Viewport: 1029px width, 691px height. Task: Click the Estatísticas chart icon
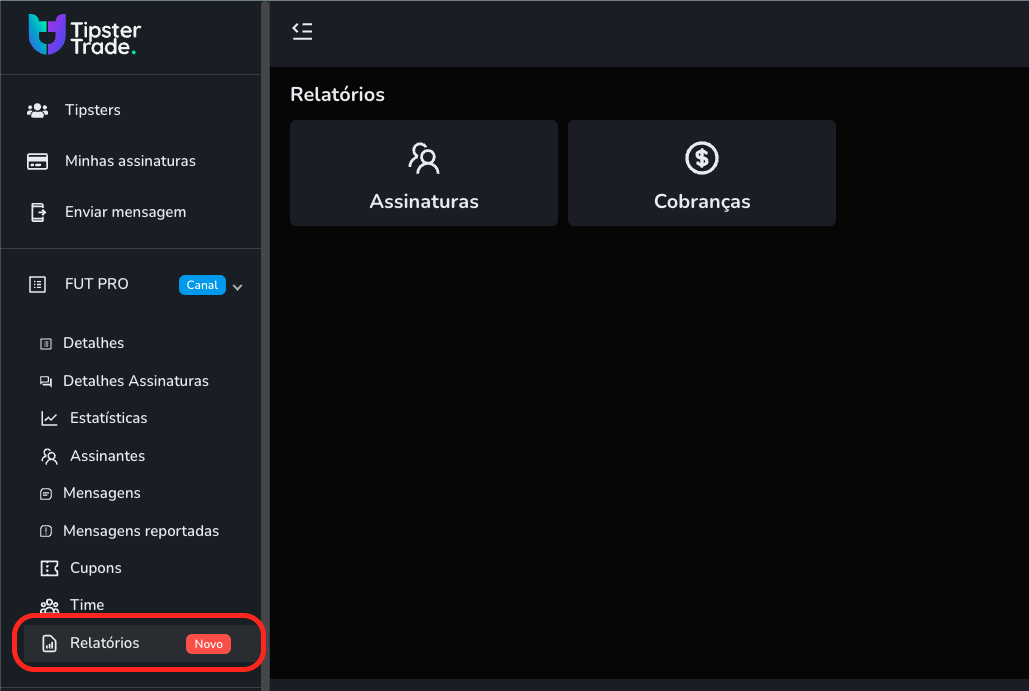pyautogui.click(x=49, y=419)
